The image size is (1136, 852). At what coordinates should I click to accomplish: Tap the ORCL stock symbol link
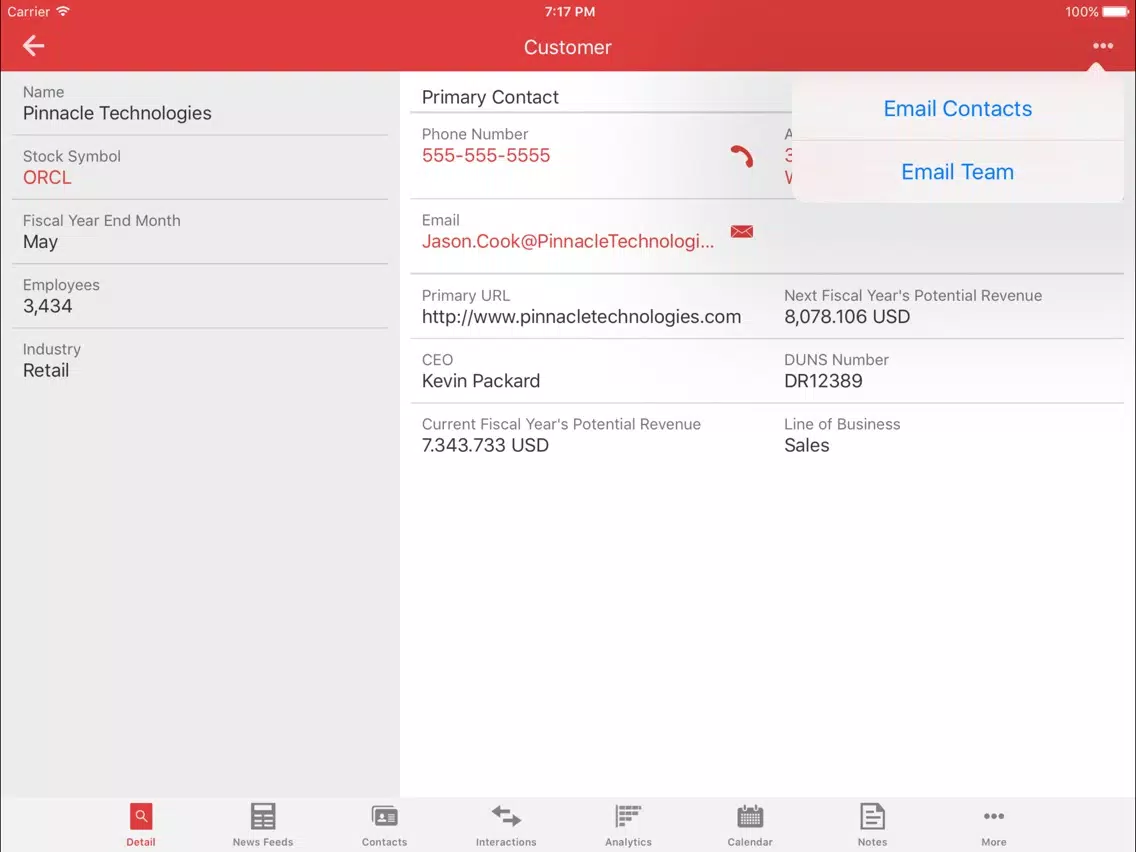[x=47, y=178]
